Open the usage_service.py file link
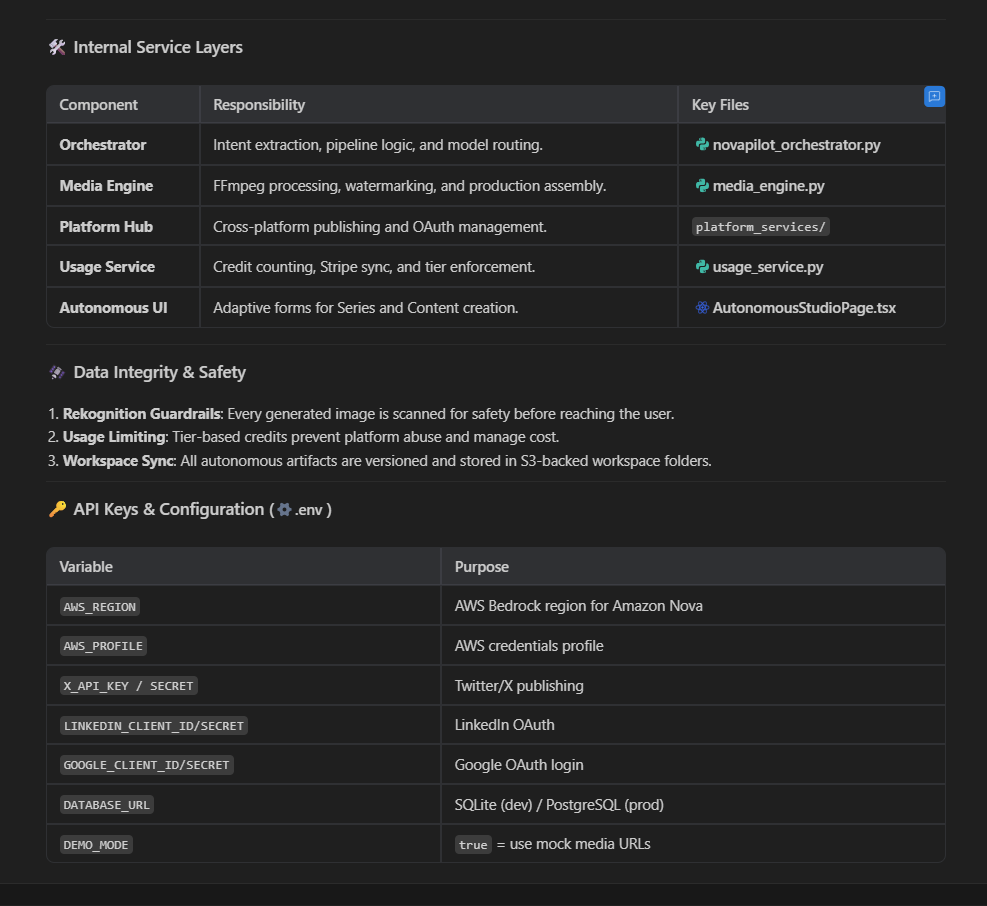 pos(768,267)
